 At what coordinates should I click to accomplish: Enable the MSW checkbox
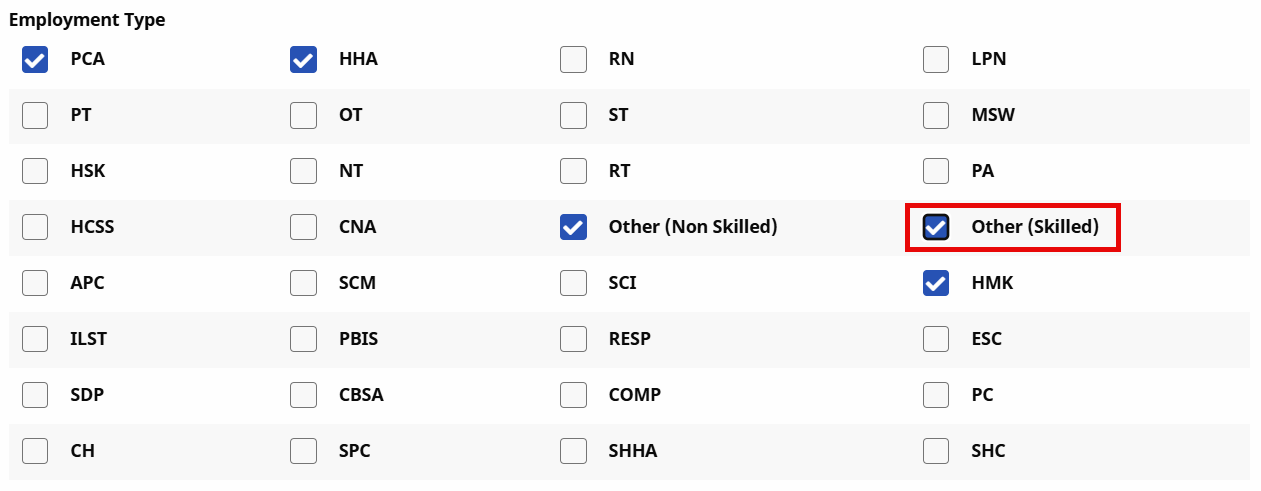936,116
